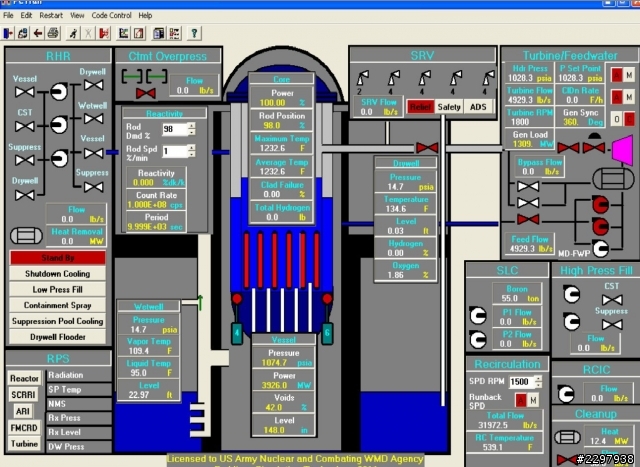Viewport: 640px width, 467px height.
Task: Select Suppression Pool Cooling mode
Action: (x=58, y=321)
